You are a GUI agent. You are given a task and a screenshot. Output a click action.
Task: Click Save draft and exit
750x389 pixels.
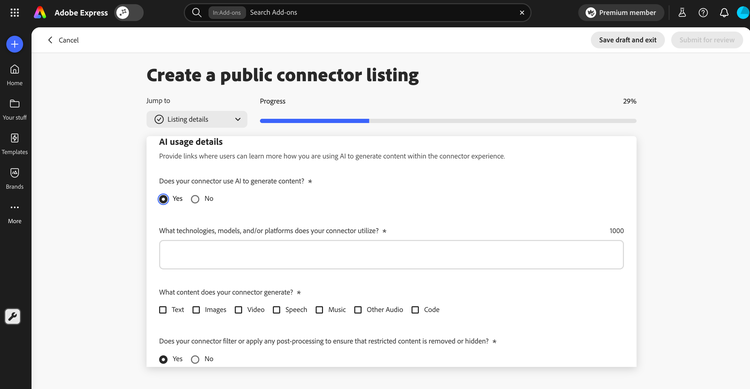pyautogui.click(x=628, y=40)
